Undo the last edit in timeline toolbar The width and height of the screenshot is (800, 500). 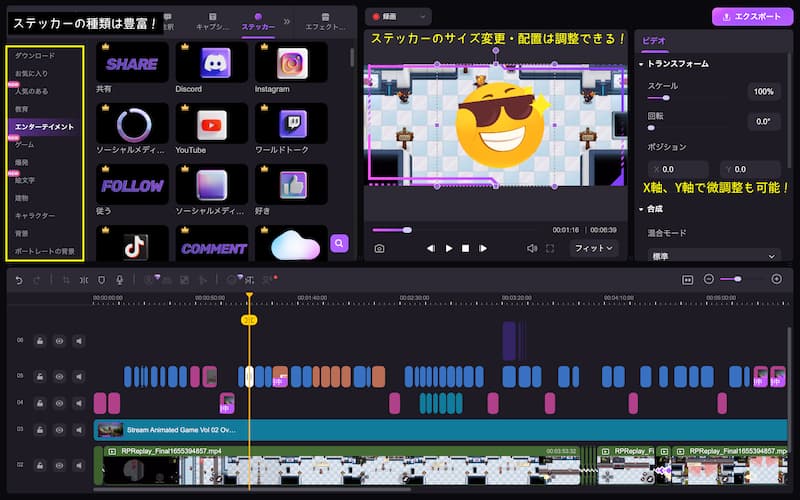19,280
